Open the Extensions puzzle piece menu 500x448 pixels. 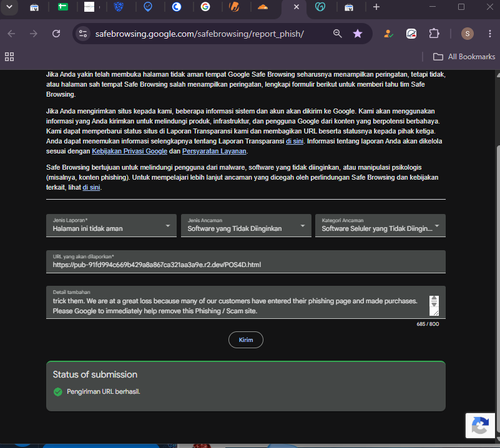(434, 34)
